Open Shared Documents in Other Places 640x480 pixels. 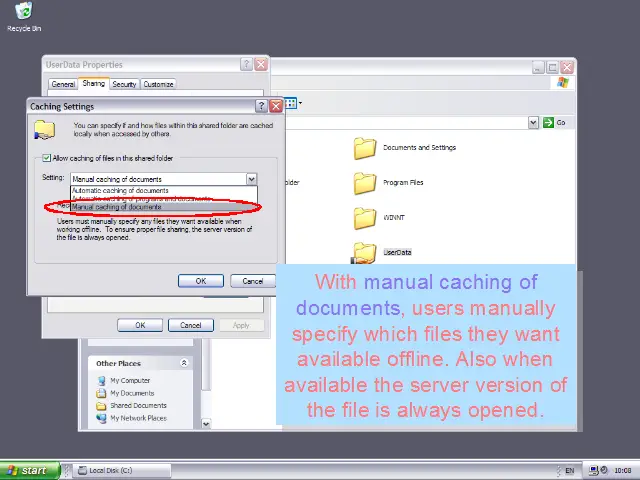pyautogui.click(x=138, y=405)
